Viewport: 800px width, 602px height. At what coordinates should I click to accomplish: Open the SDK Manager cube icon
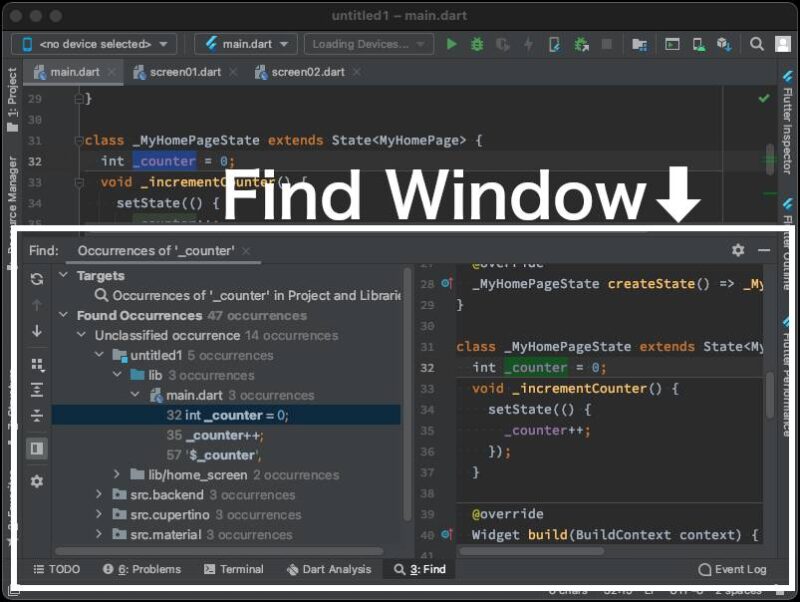724,44
